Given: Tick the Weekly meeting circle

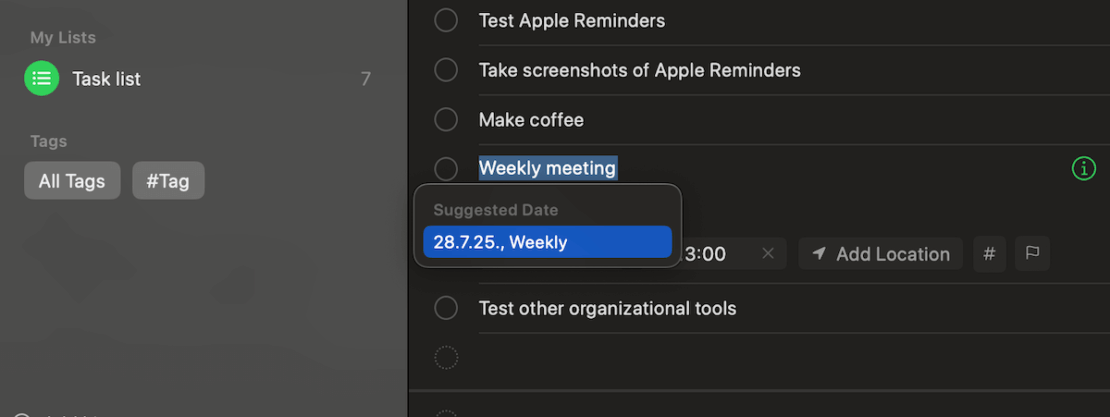Looking at the screenshot, I should [446, 169].
